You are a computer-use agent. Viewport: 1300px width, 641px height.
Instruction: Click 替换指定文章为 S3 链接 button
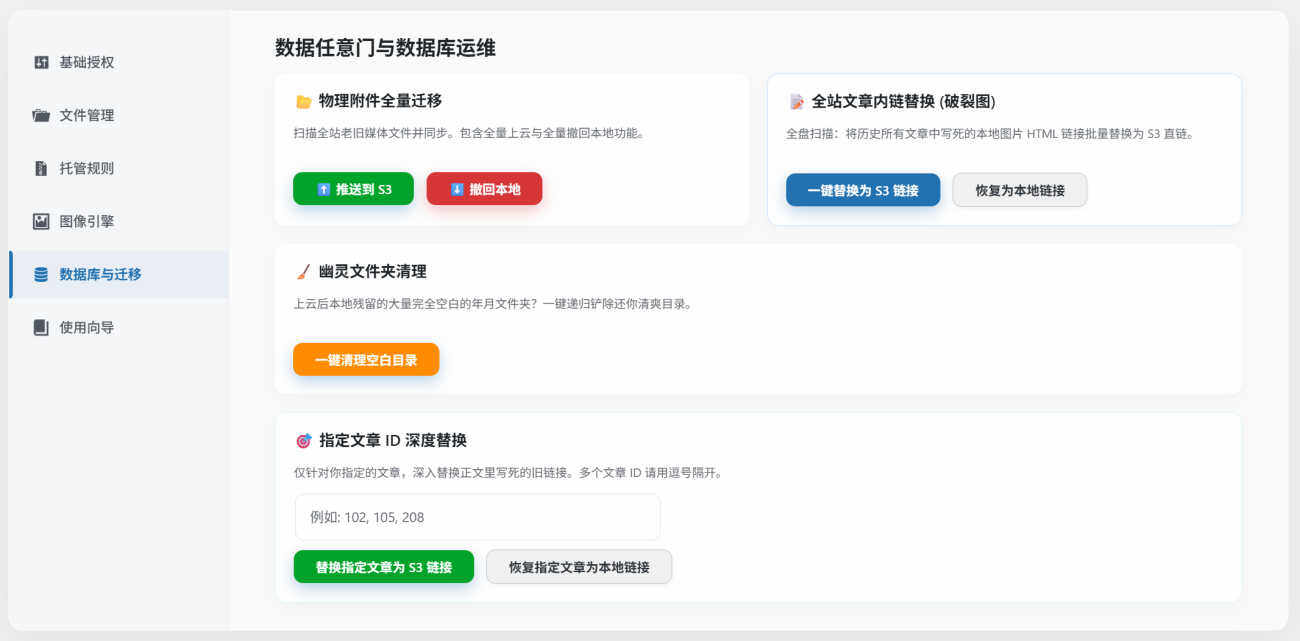tap(383, 567)
